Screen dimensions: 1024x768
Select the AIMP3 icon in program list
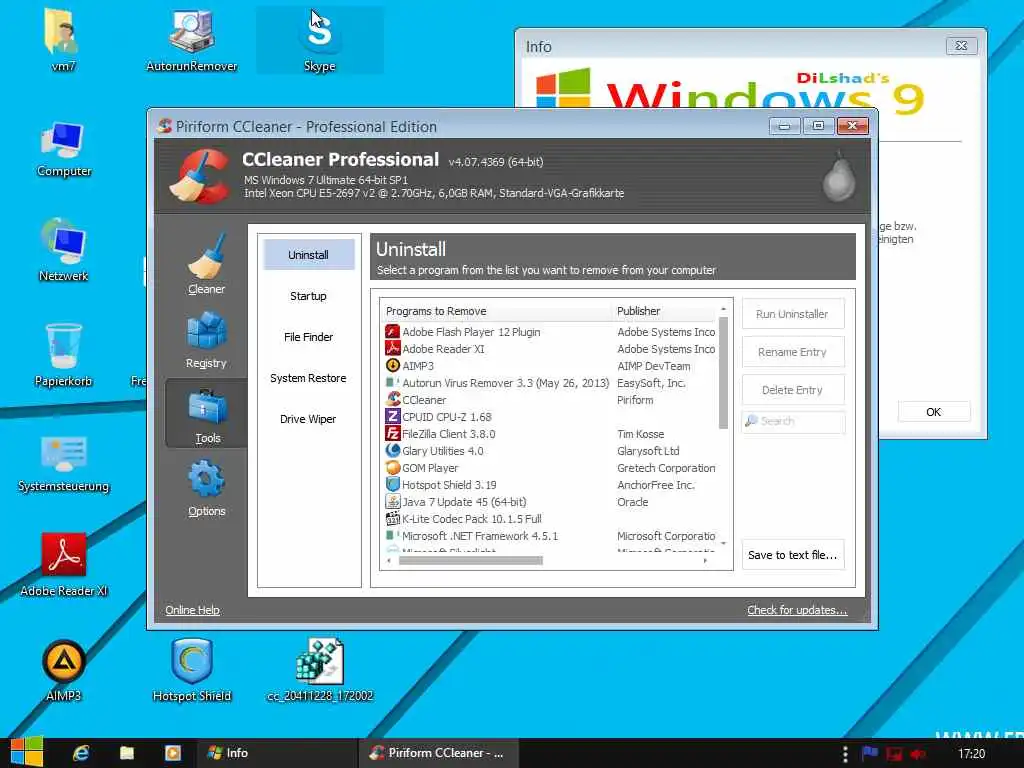(x=392, y=366)
